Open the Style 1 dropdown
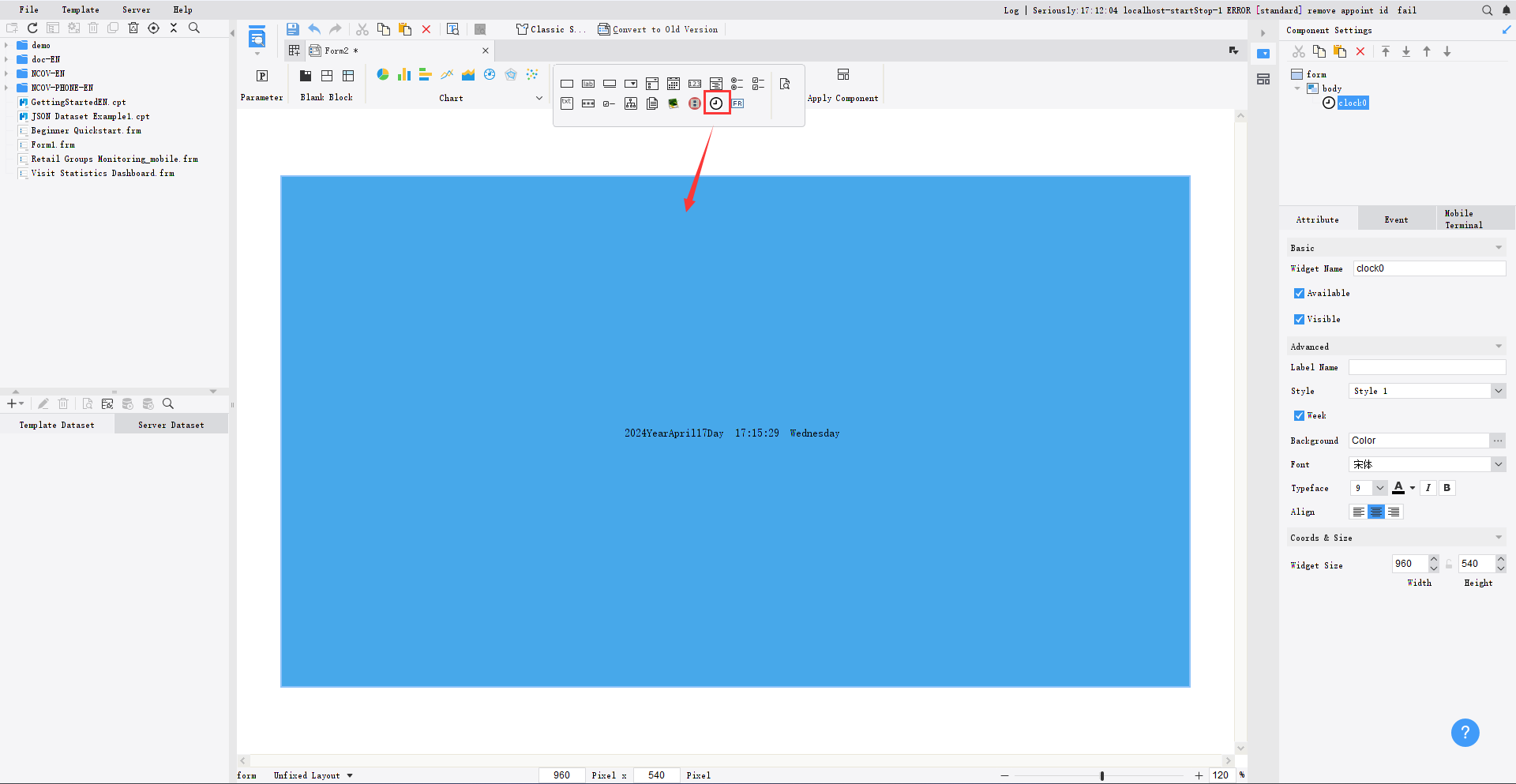 [x=1428, y=391]
